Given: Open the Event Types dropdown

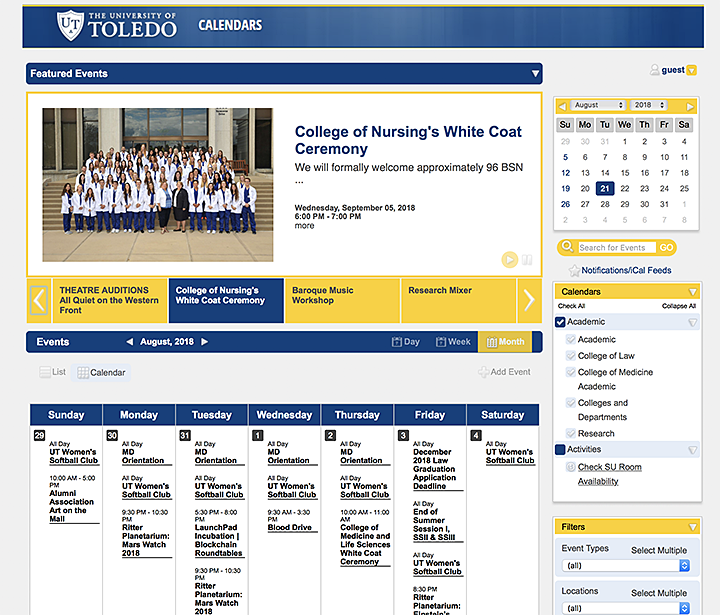Looking at the screenshot, I should click(626, 565).
